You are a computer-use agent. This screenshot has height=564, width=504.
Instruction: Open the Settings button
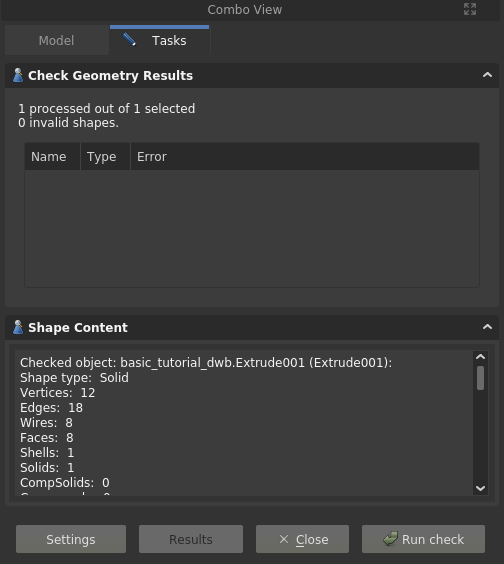point(71,539)
